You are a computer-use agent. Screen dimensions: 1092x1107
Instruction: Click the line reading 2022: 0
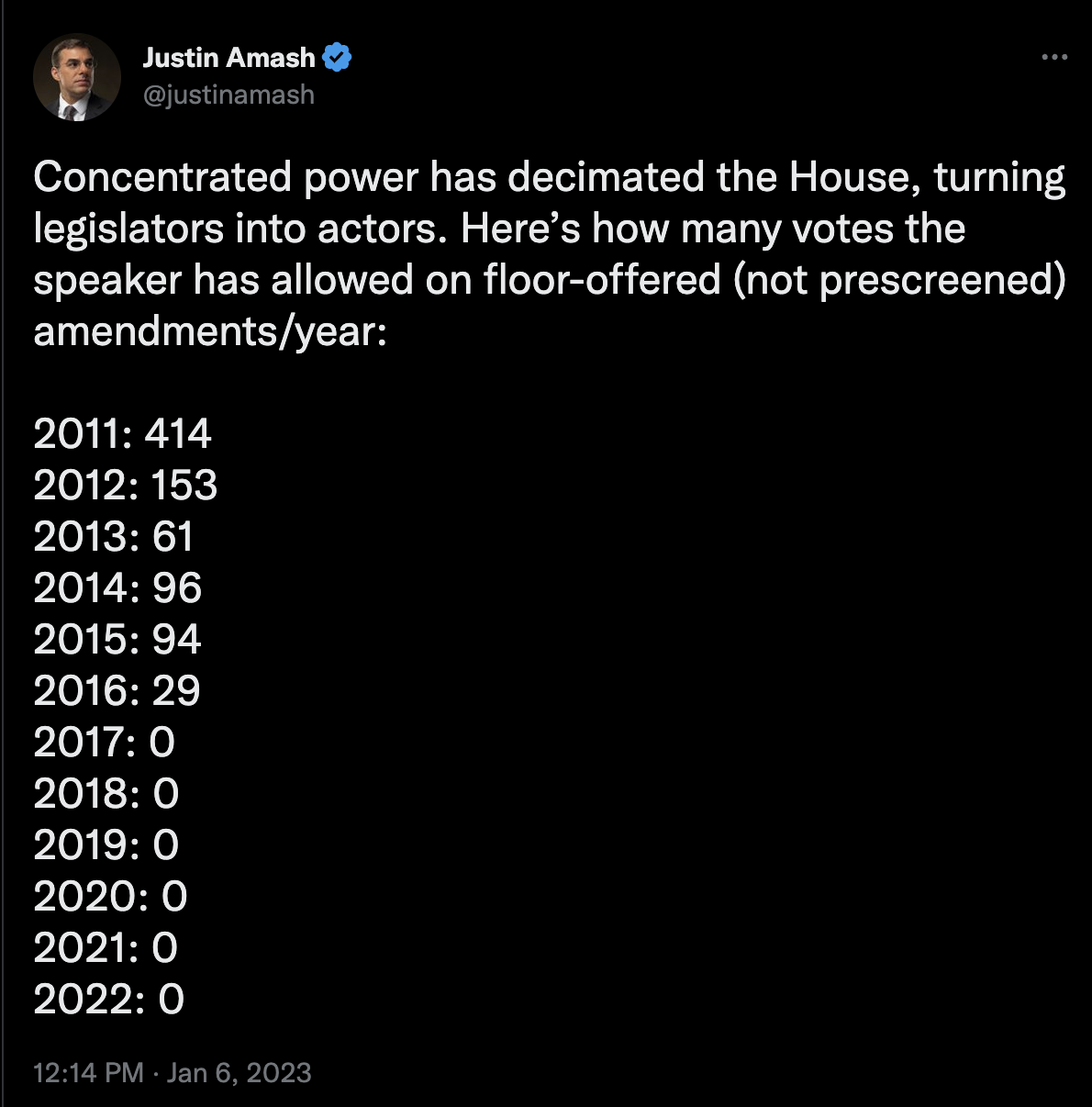click(x=108, y=999)
